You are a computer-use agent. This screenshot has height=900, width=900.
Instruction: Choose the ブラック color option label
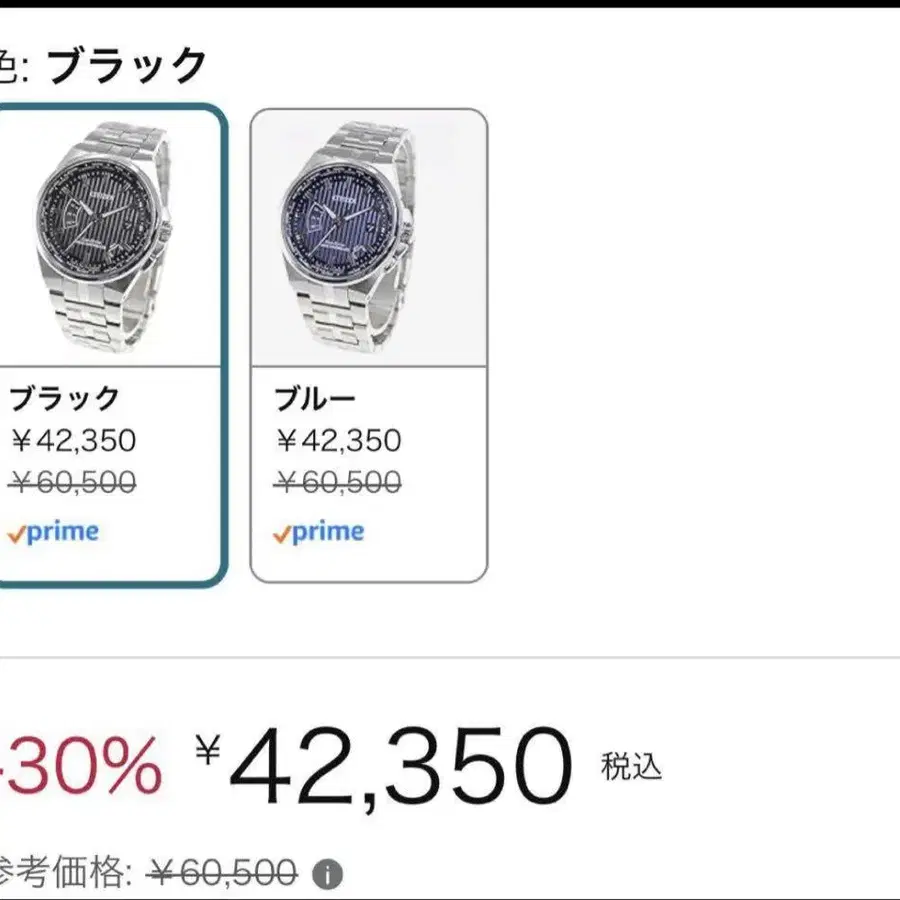[x=64, y=398]
